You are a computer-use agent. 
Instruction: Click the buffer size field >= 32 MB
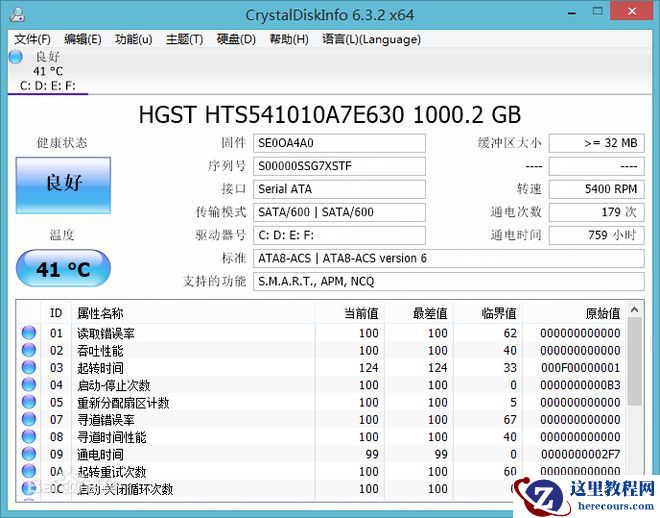click(597, 143)
